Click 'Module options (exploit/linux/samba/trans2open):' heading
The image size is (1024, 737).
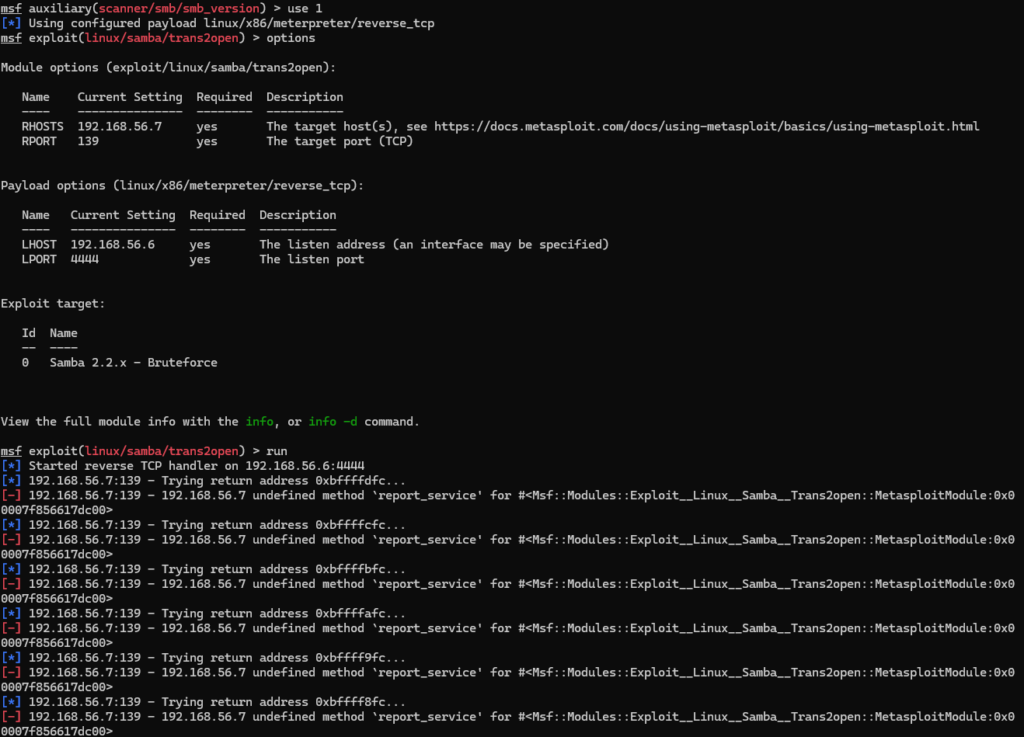coord(168,67)
